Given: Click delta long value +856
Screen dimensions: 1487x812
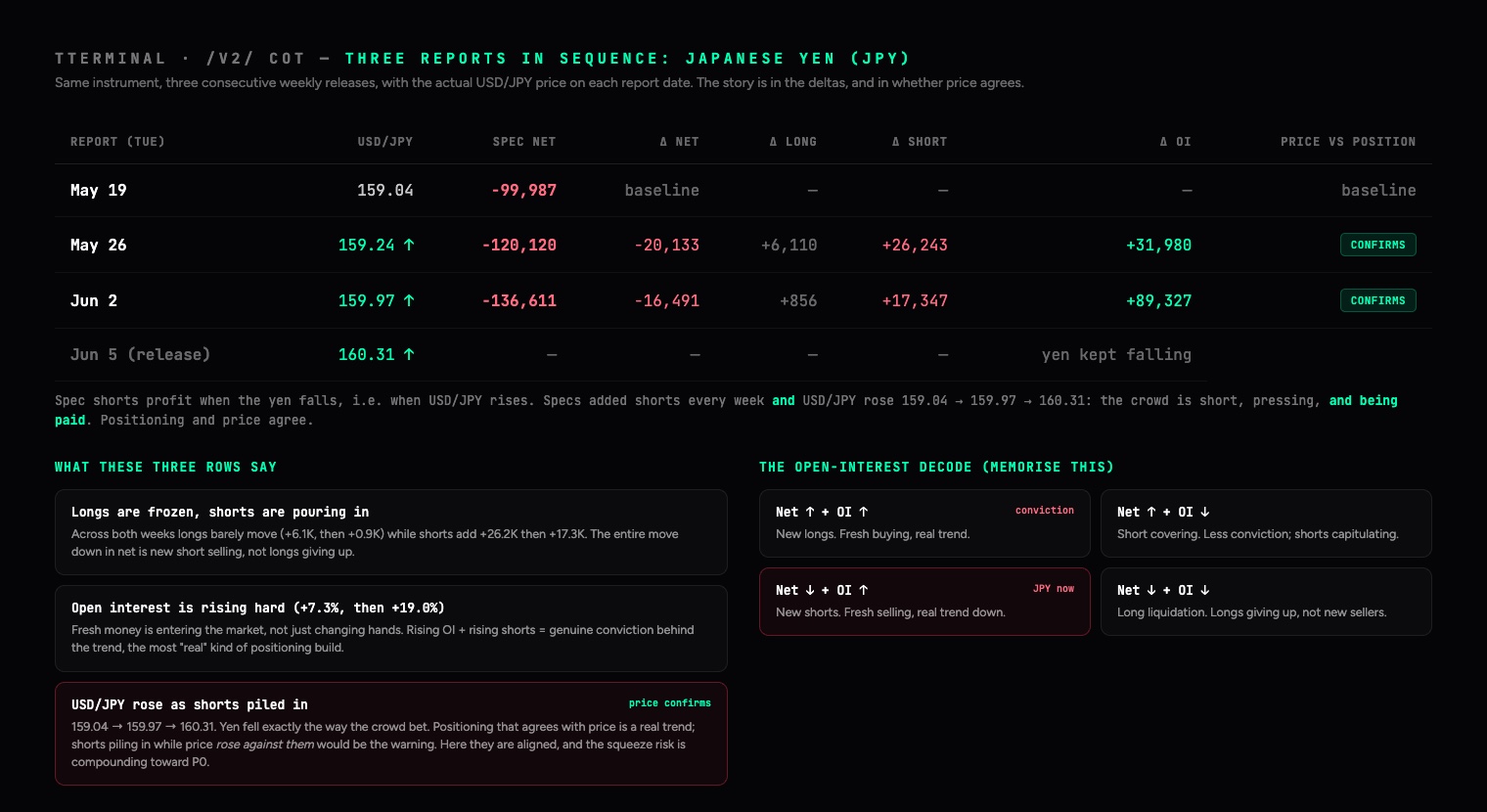Looking at the screenshot, I should [798, 300].
